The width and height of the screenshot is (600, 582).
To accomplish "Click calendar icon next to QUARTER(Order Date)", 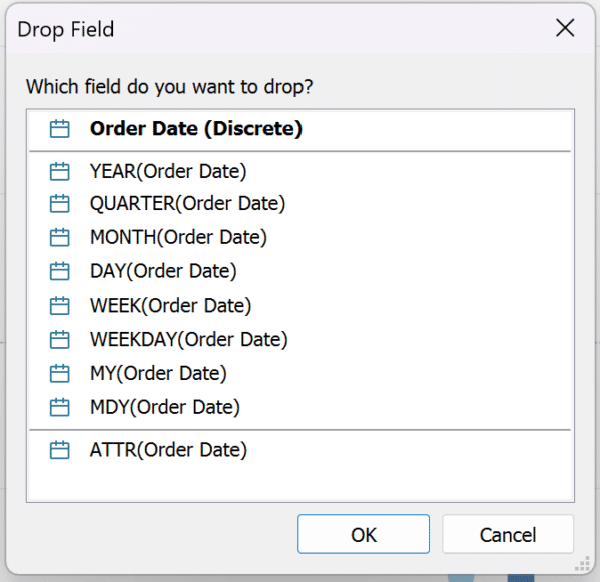I will pyautogui.click(x=60, y=204).
